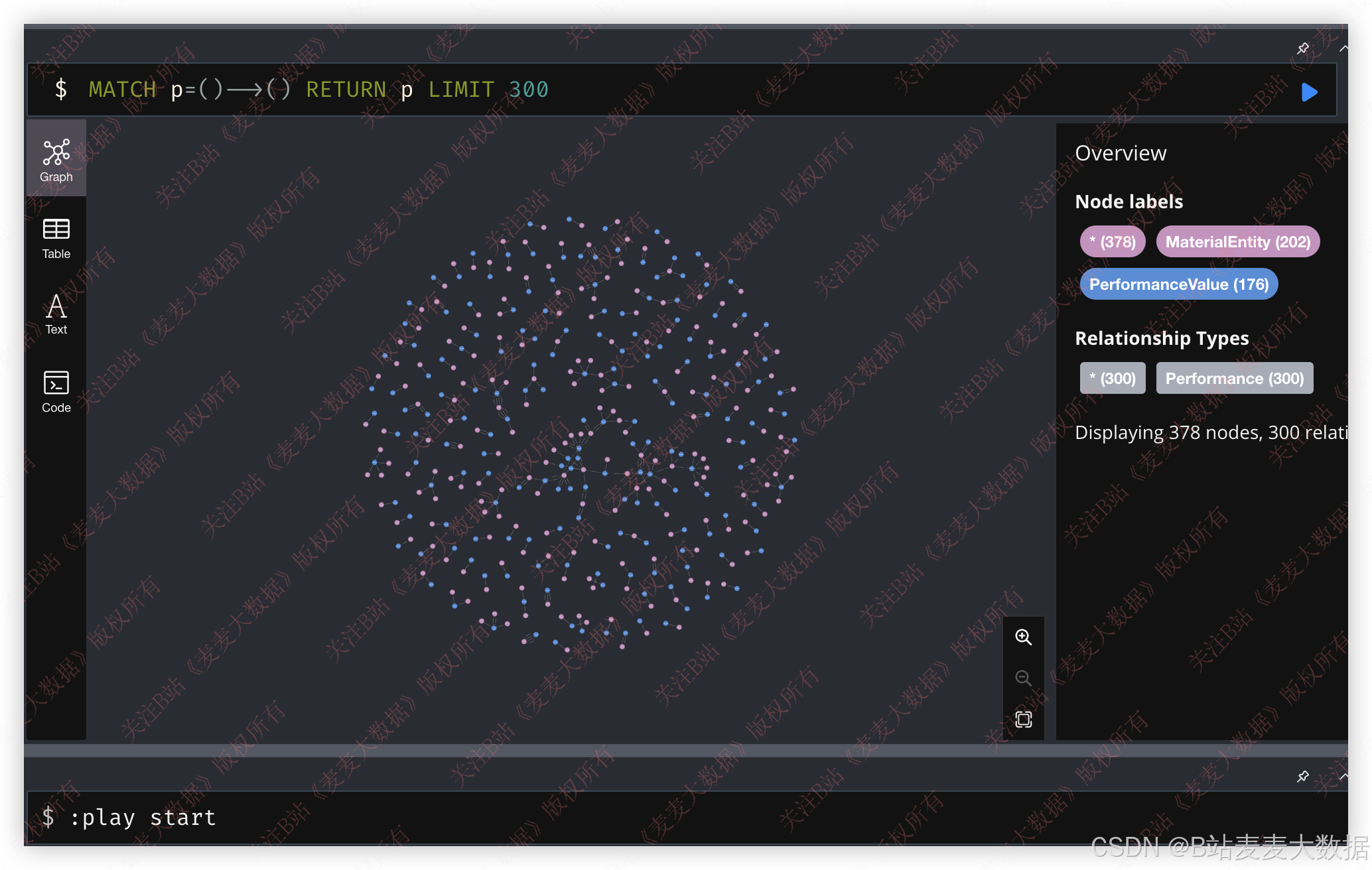1372x870 pixels.
Task: Select PerformanceValue (176) node label
Action: click(1178, 284)
